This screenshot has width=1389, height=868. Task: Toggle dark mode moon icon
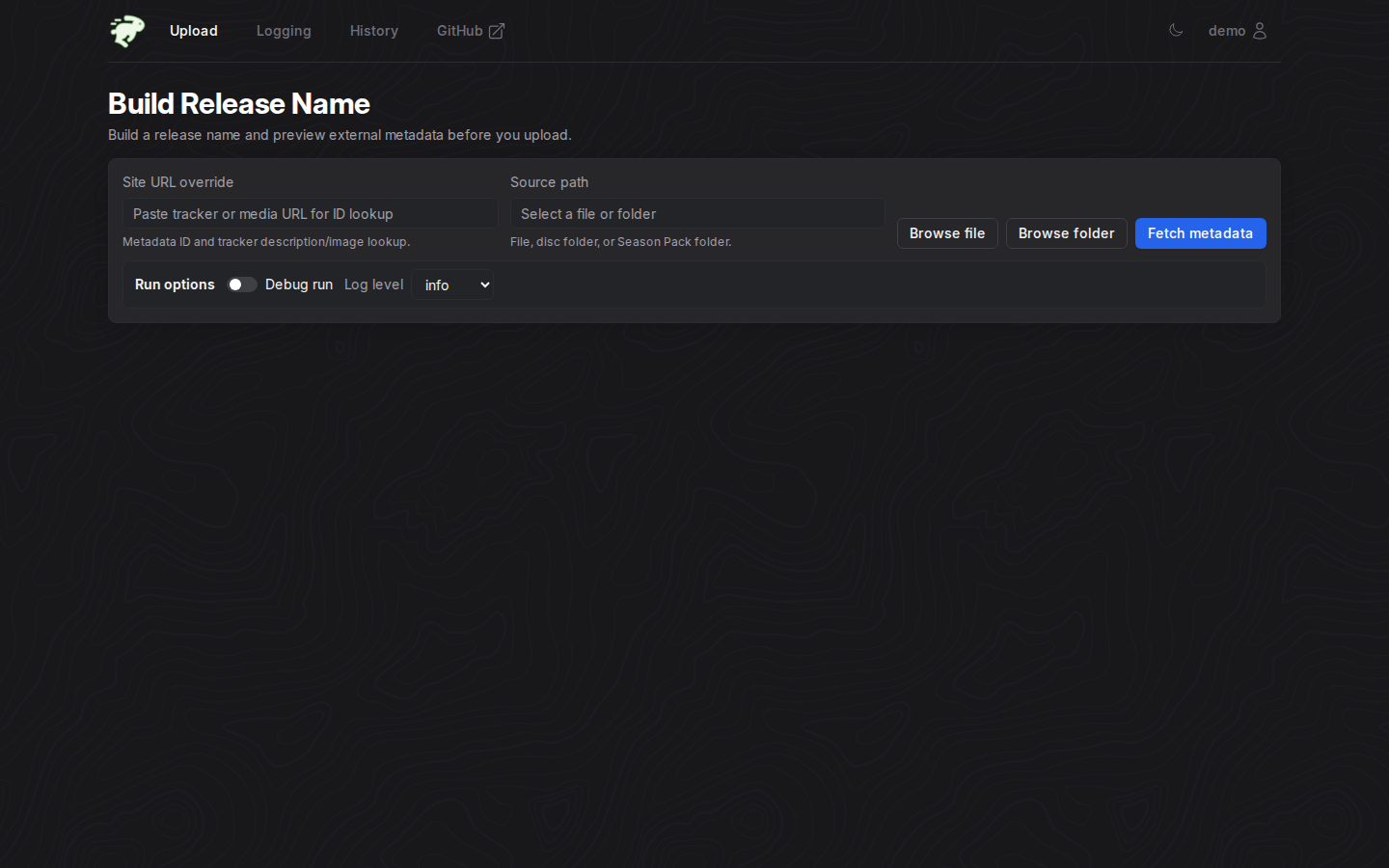click(1176, 30)
